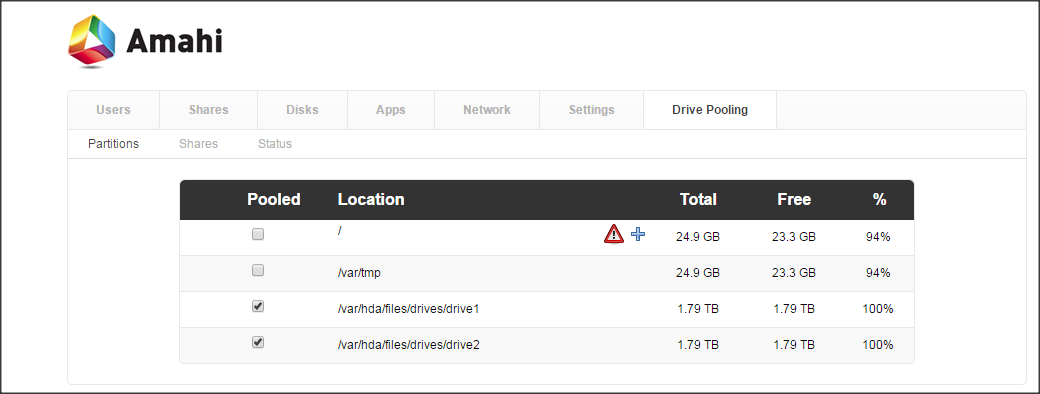Uncheck pooling for drive2
Viewport: 1040px width, 394px height.
tap(258, 342)
